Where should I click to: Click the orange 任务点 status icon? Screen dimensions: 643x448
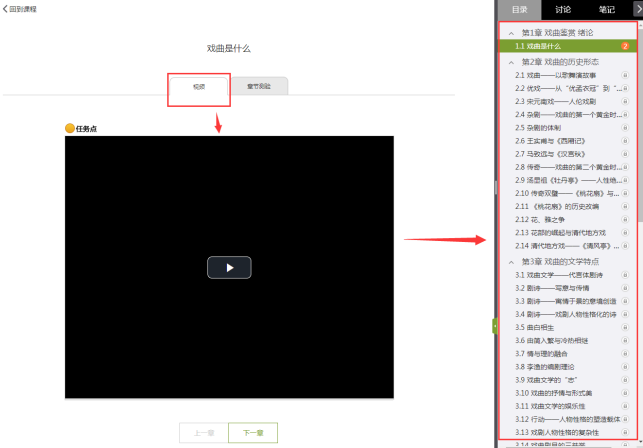70,128
